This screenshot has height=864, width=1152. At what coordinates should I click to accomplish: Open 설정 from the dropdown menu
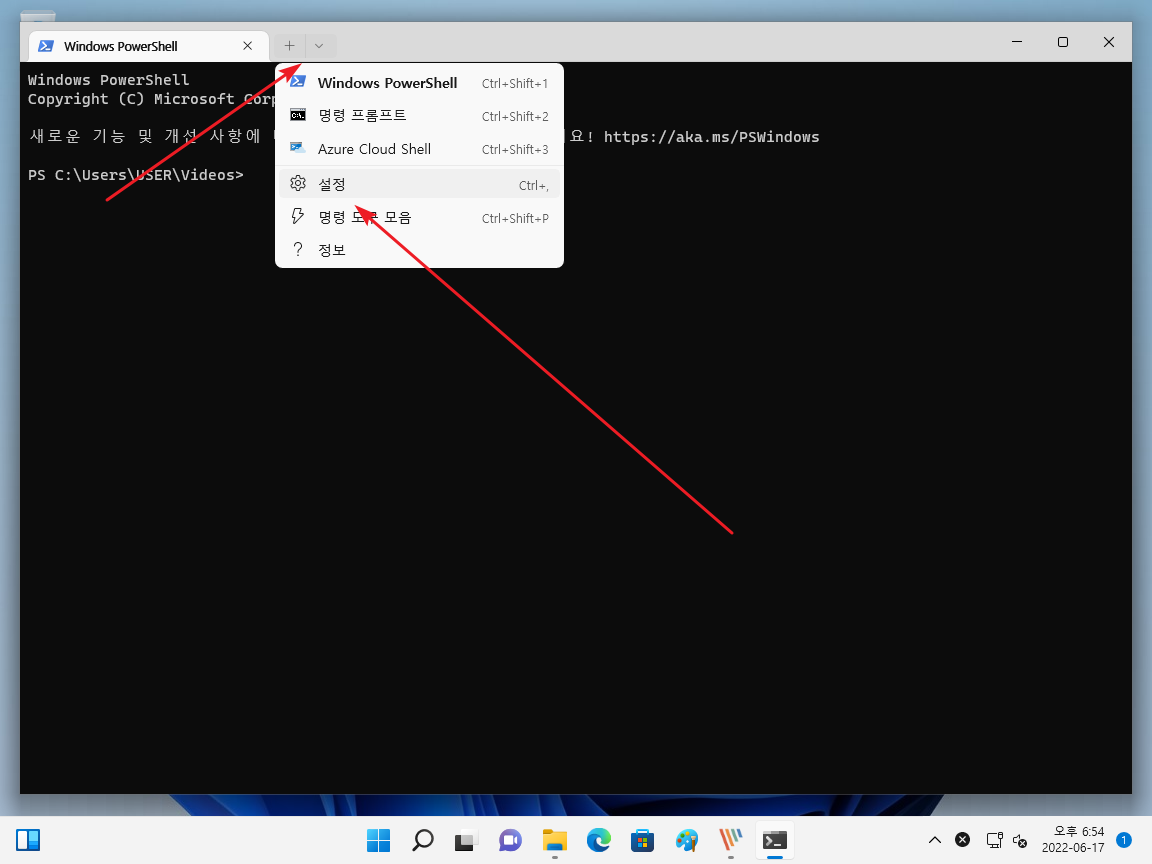[419, 184]
